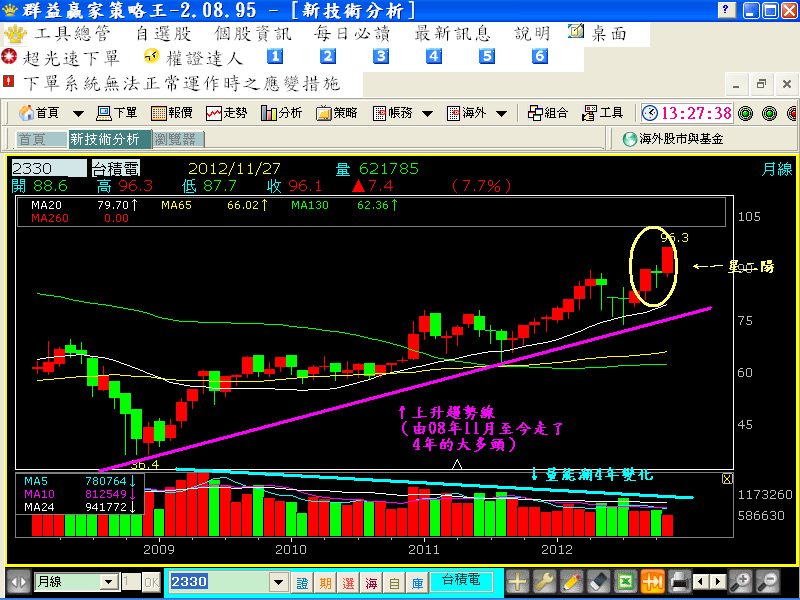
Task: Close the volume sub-chart with the X box
Action: tap(727, 479)
